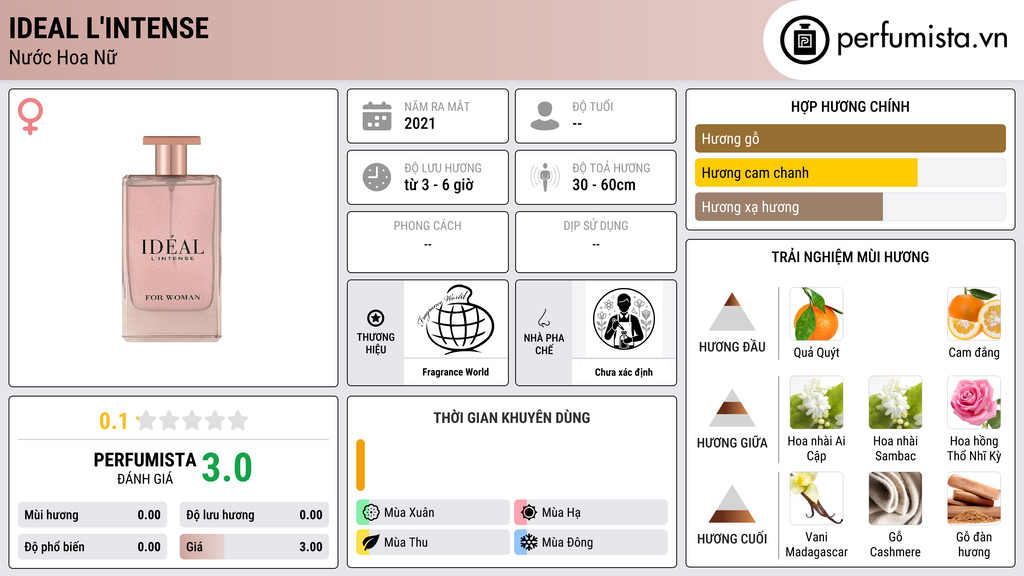Click the sillage icon beside Độ toả hương
Screen dimensions: 1024x576
(x=545, y=177)
